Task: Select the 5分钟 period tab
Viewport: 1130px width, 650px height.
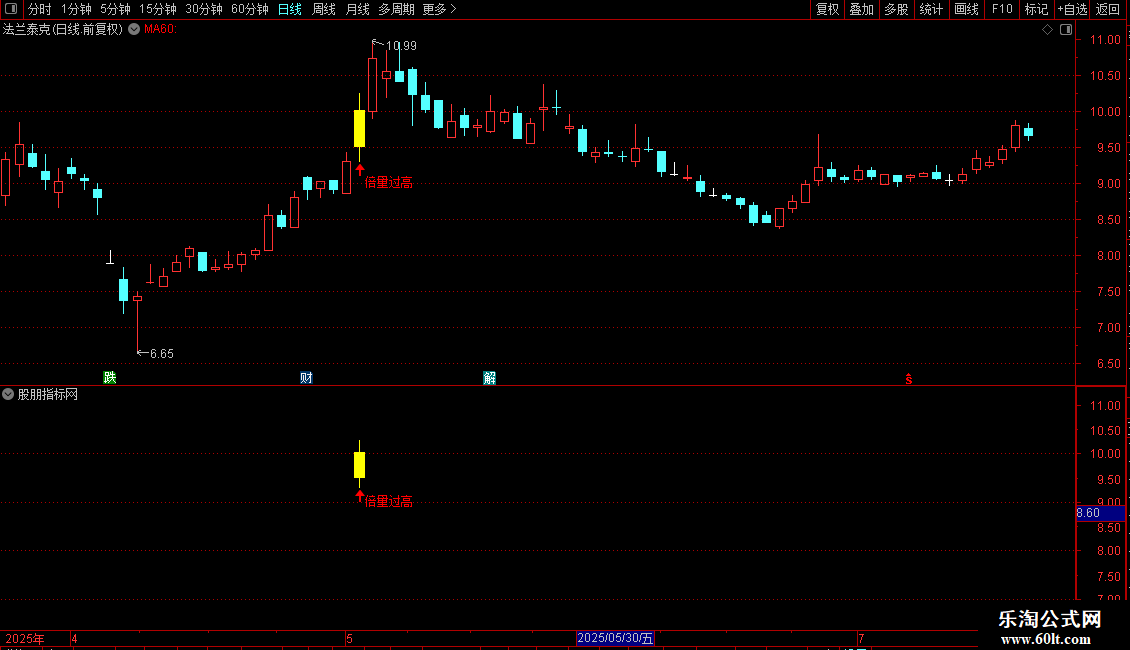Action: (x=115, y=9)
